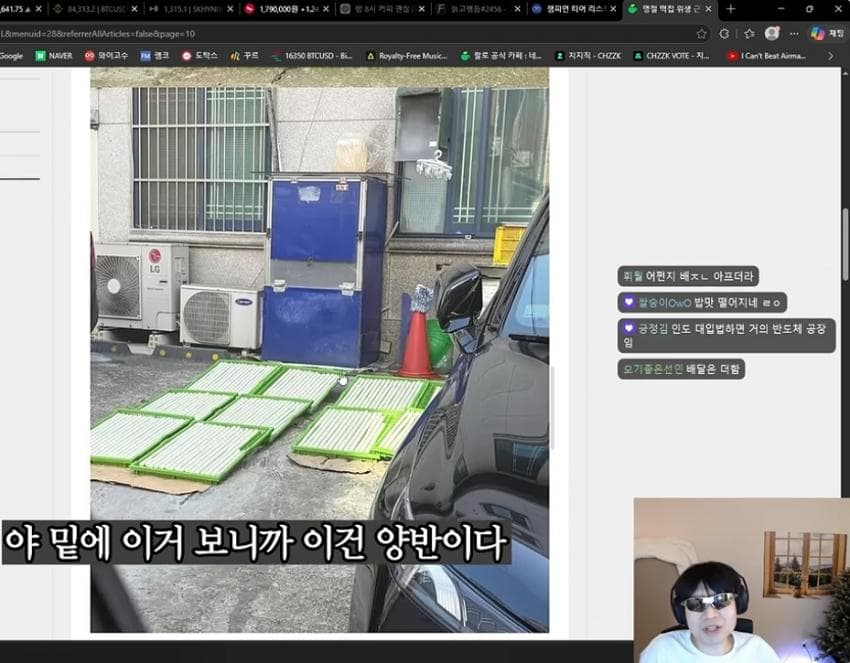This screenshot has height=663, width=850.
Task: Open the favorites list icon
Action: [749, 34]
